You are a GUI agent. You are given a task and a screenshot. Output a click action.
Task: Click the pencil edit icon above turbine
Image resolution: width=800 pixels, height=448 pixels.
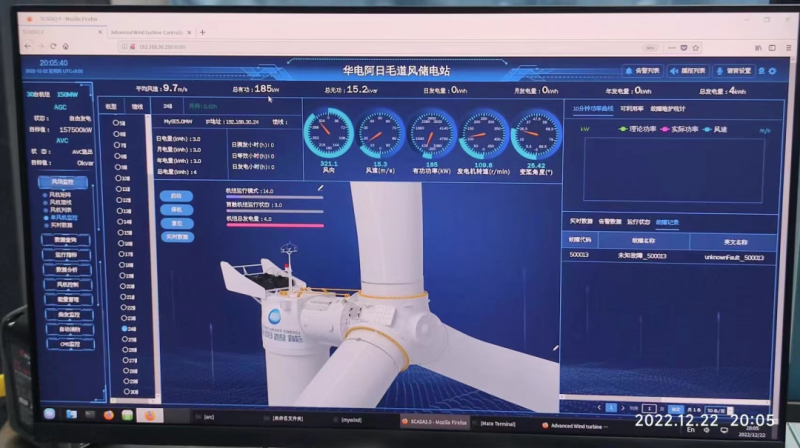pyautogui.click(x=321, y=186)
